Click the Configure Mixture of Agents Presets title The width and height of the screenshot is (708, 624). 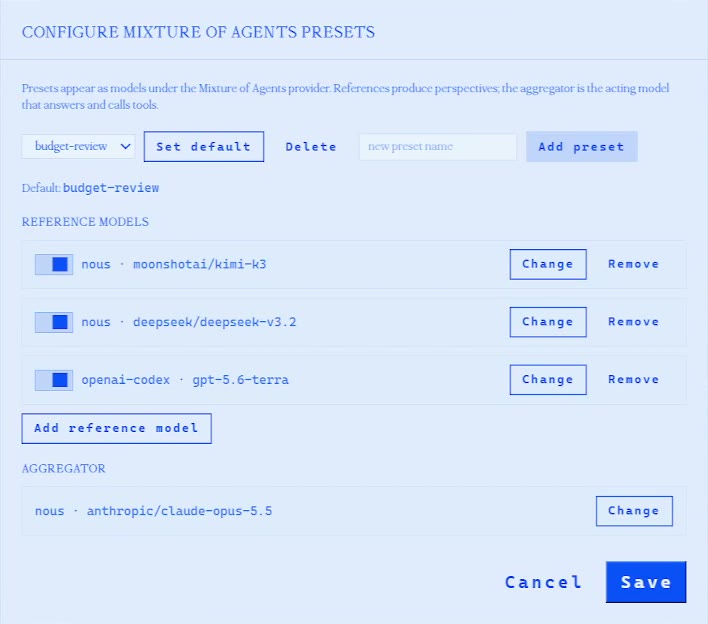[x=198, y=32]
